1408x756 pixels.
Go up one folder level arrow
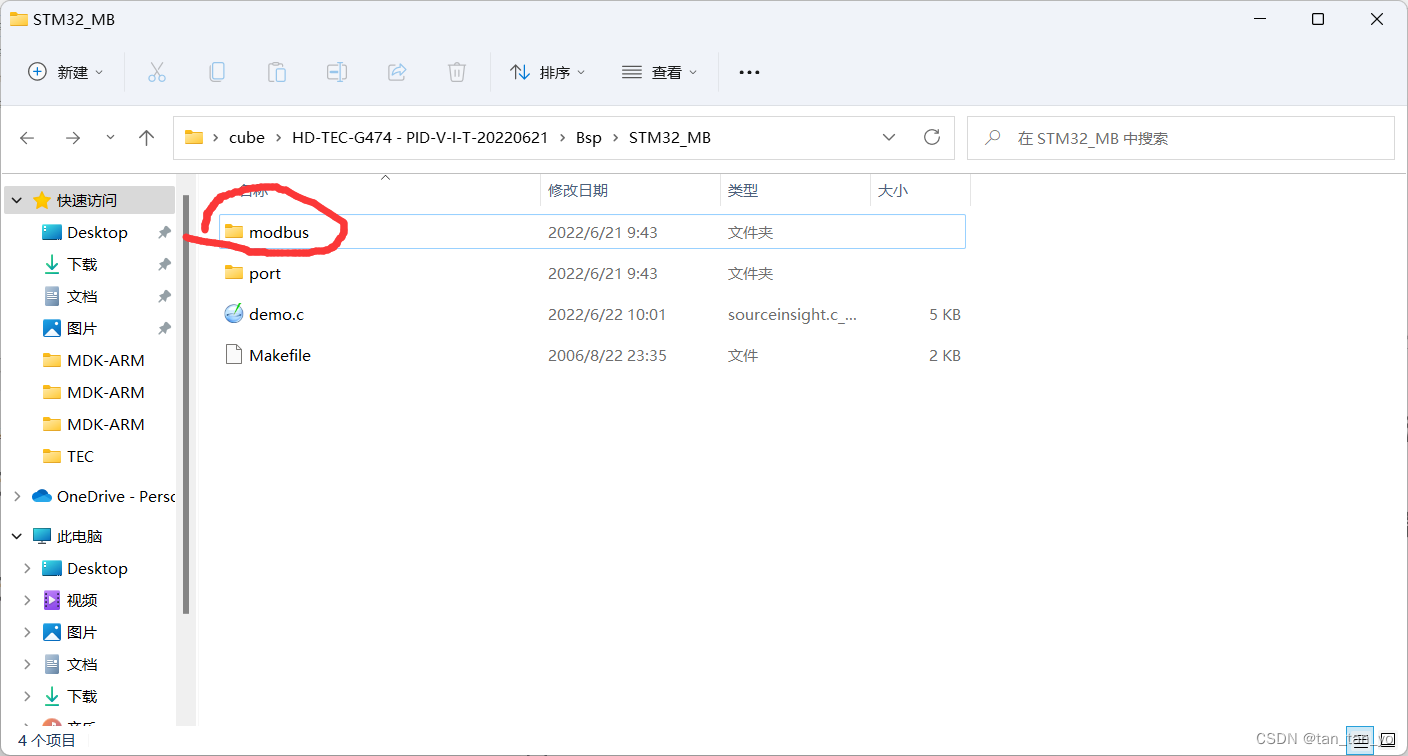147,138
